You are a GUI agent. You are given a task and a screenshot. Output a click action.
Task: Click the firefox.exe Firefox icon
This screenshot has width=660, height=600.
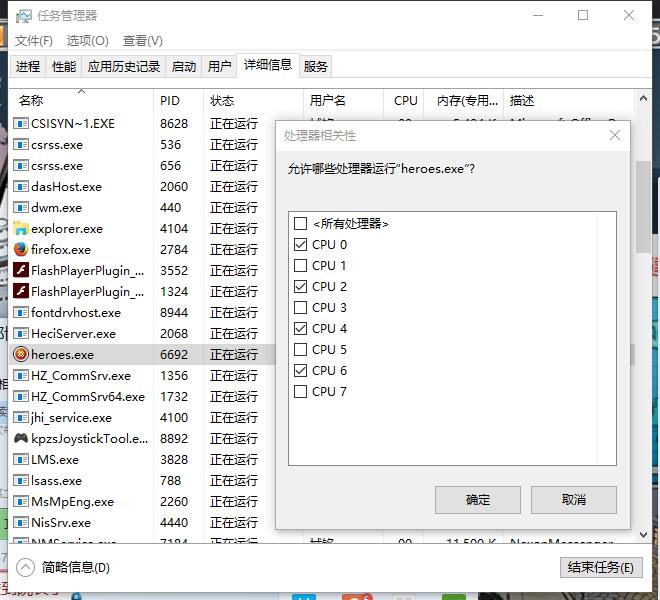pyautogui.click(x=21, y=249)
